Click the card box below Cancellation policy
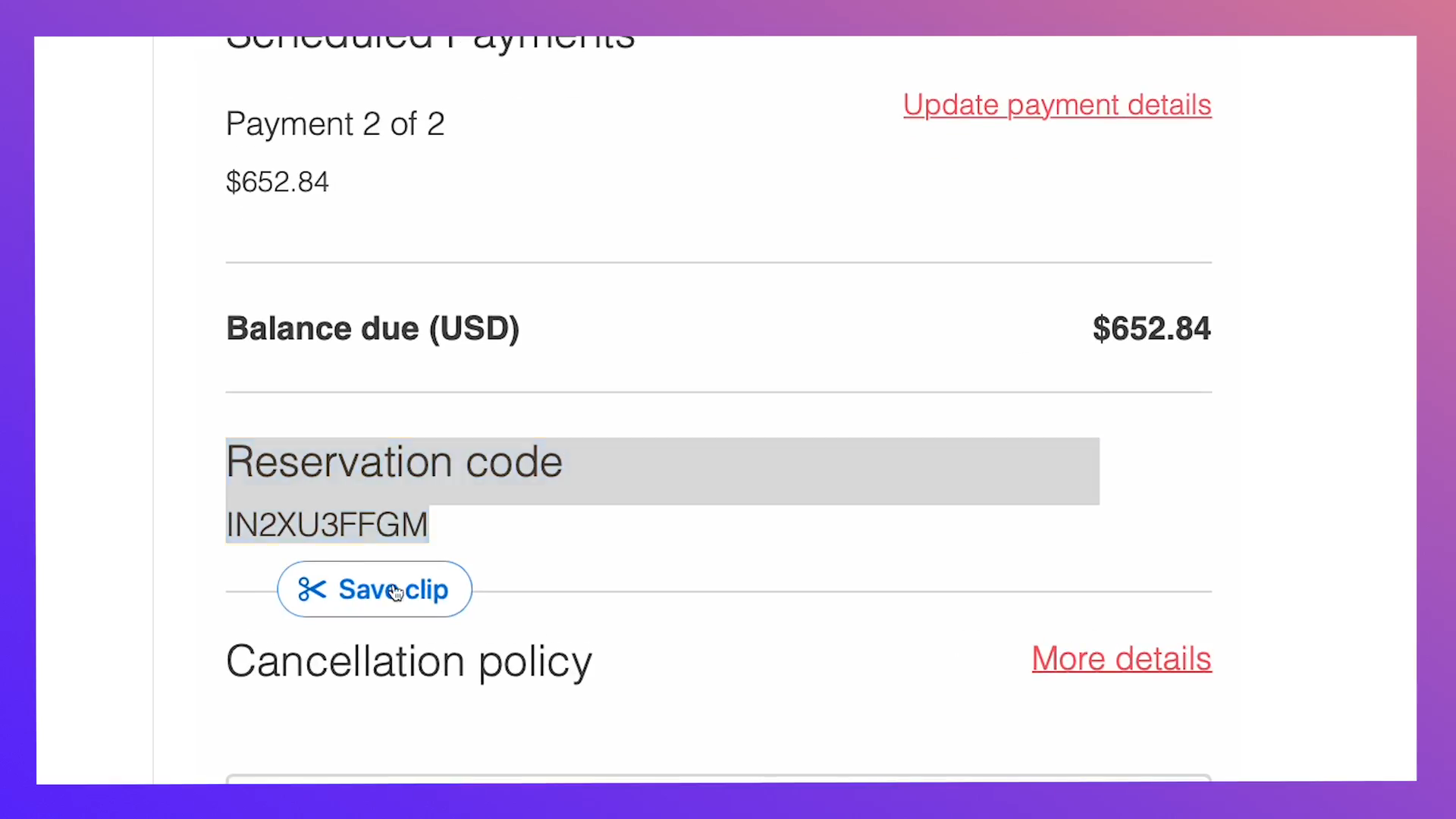The width and height of the screenshot is (1456, 819). (x=718, y=779)
